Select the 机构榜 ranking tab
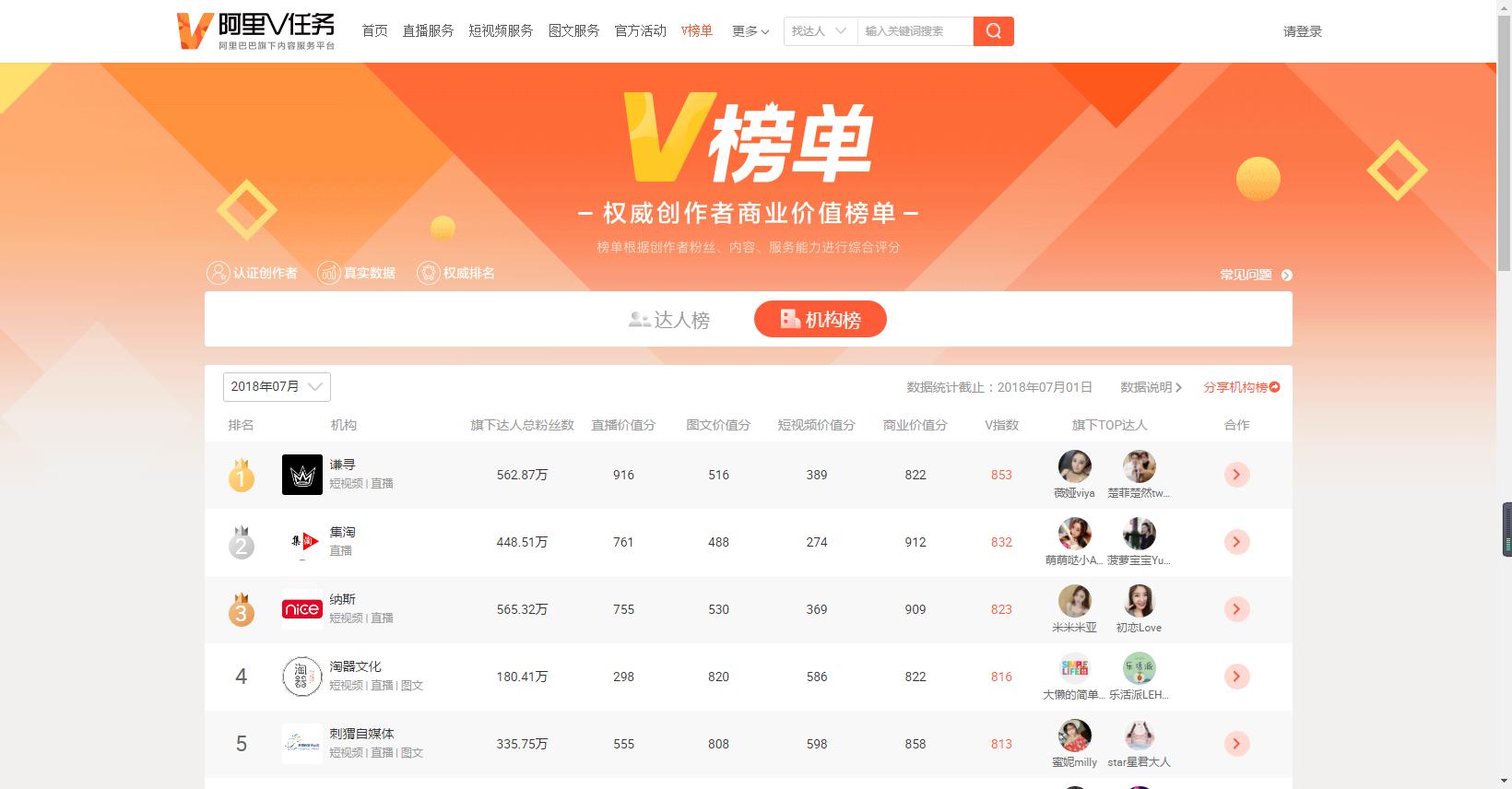1512x789 pixels. [820, 320]
